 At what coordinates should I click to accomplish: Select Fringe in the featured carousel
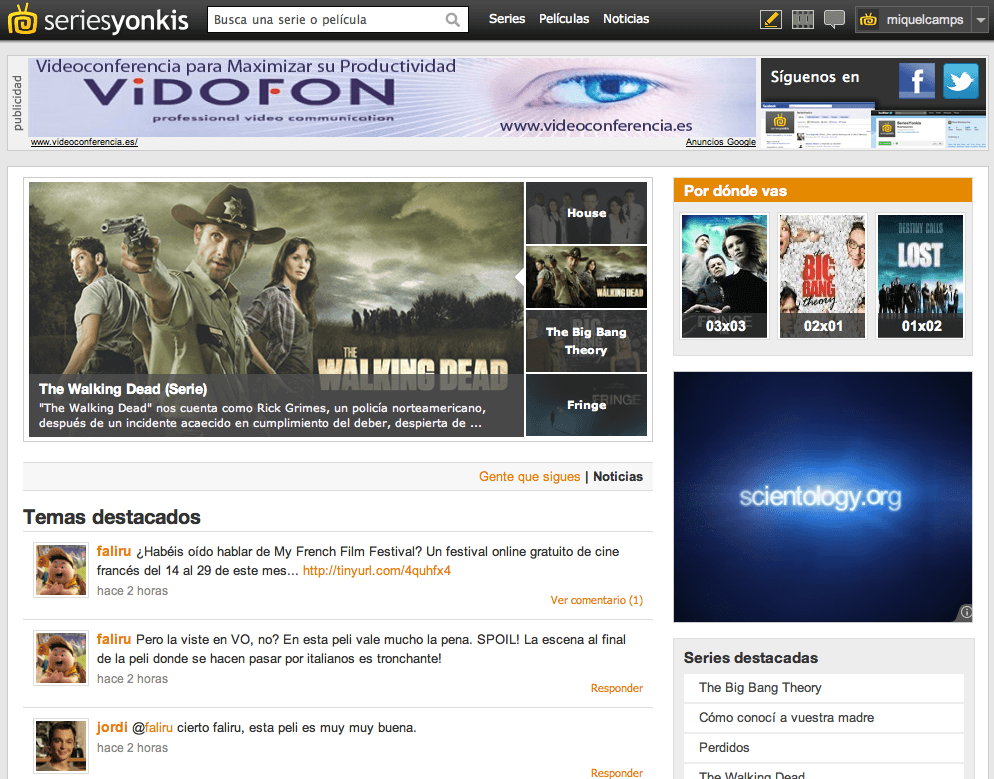click(x=586, y=405)
